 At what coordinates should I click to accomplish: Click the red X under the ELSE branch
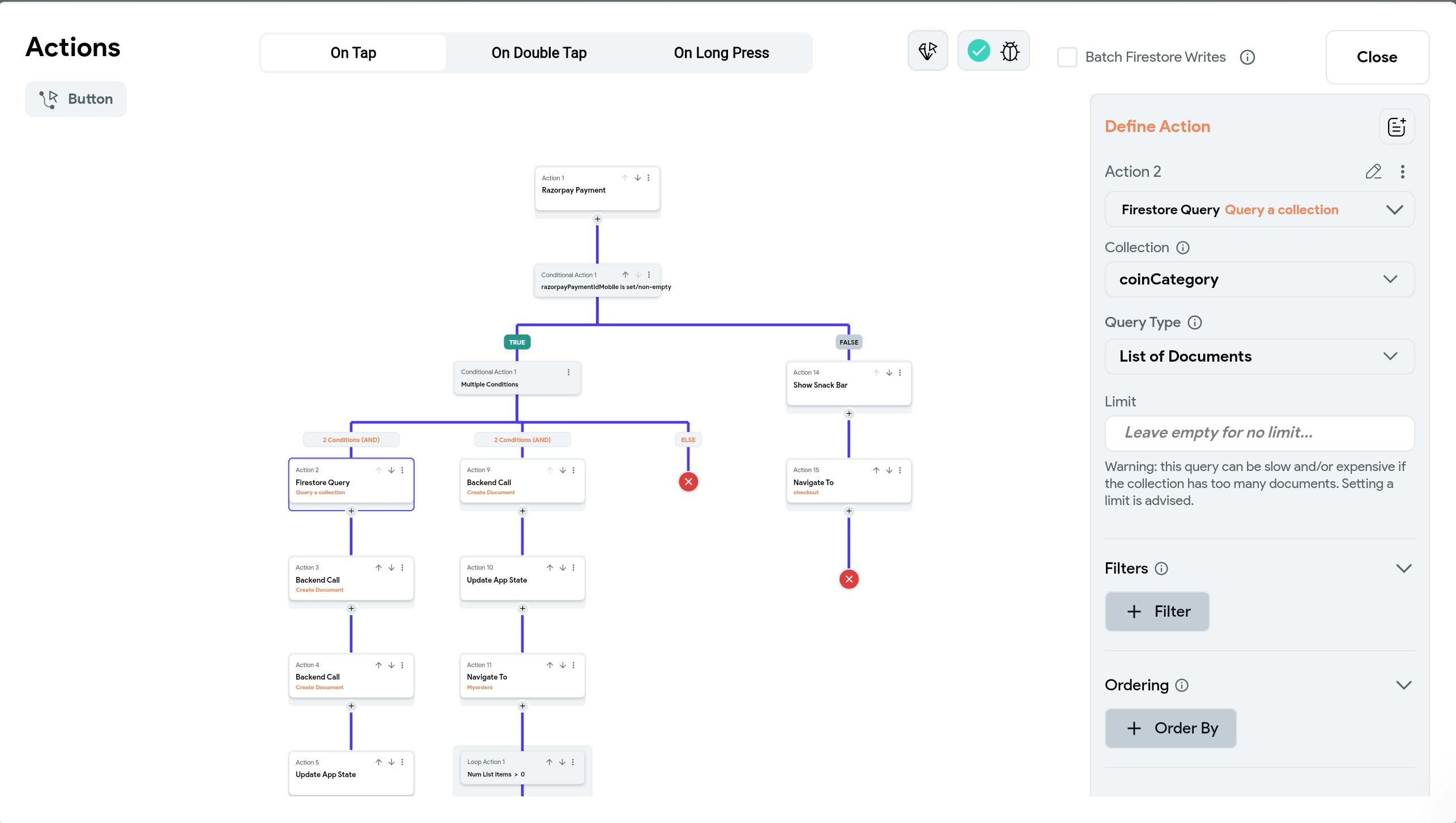click(688, 482)
